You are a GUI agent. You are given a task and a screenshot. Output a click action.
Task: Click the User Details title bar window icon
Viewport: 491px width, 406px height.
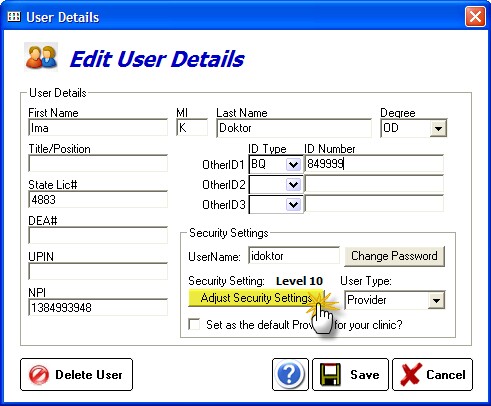[x=14, y=16]
